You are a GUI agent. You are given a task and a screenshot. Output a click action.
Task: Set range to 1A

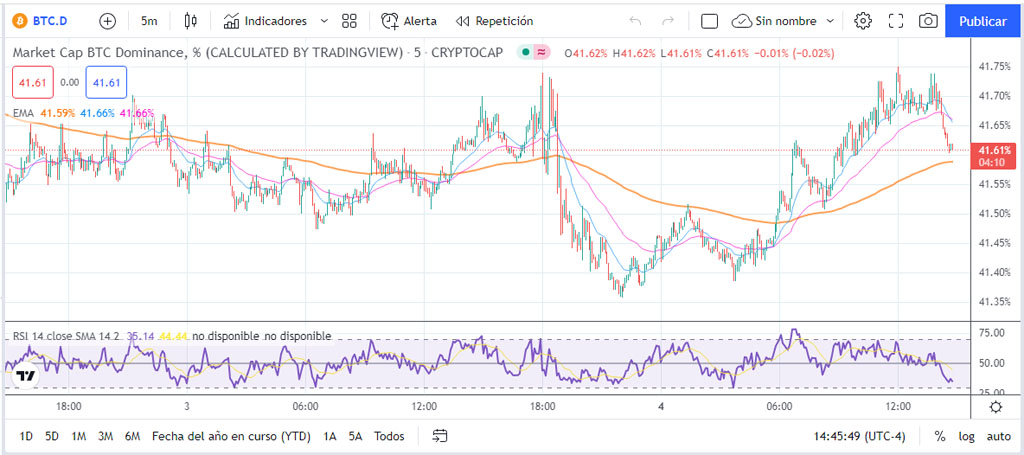[330, 435]
